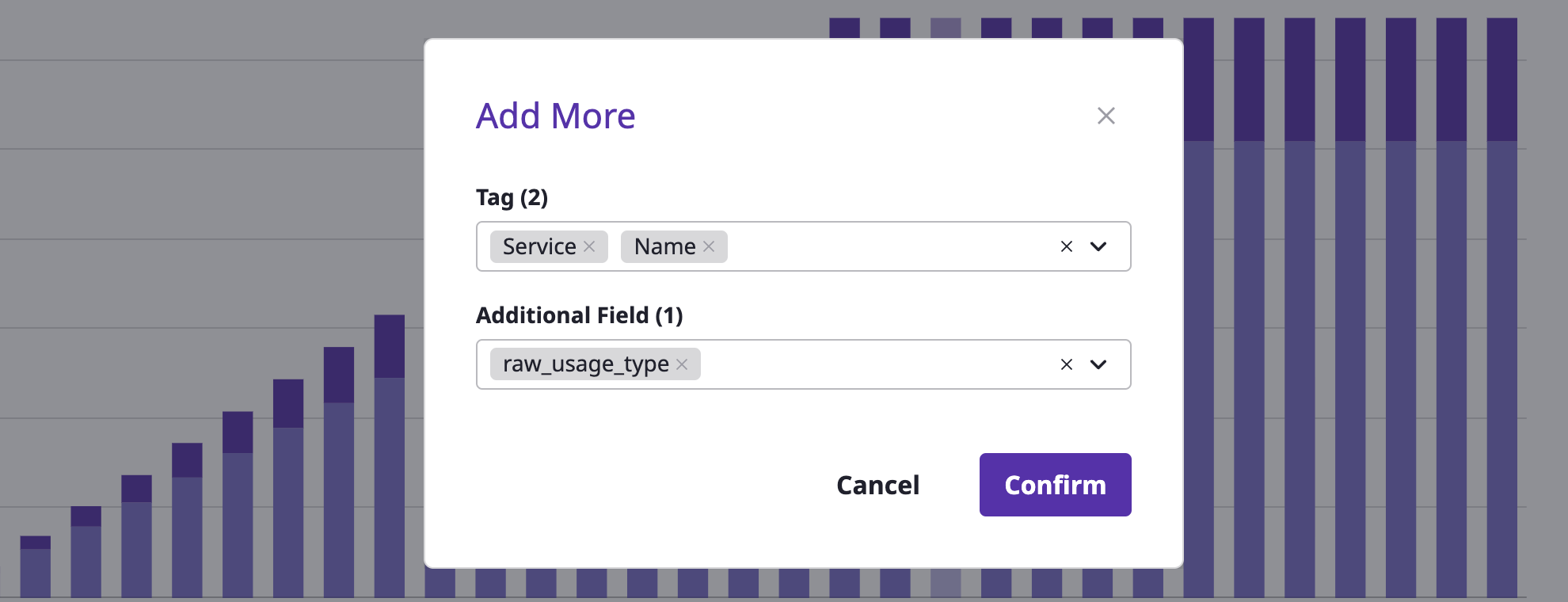Image resolution: width=1568 pixels, height=602 pixels.
Task: Focus the Tag multi-select input area
Action: click(887, 246)
